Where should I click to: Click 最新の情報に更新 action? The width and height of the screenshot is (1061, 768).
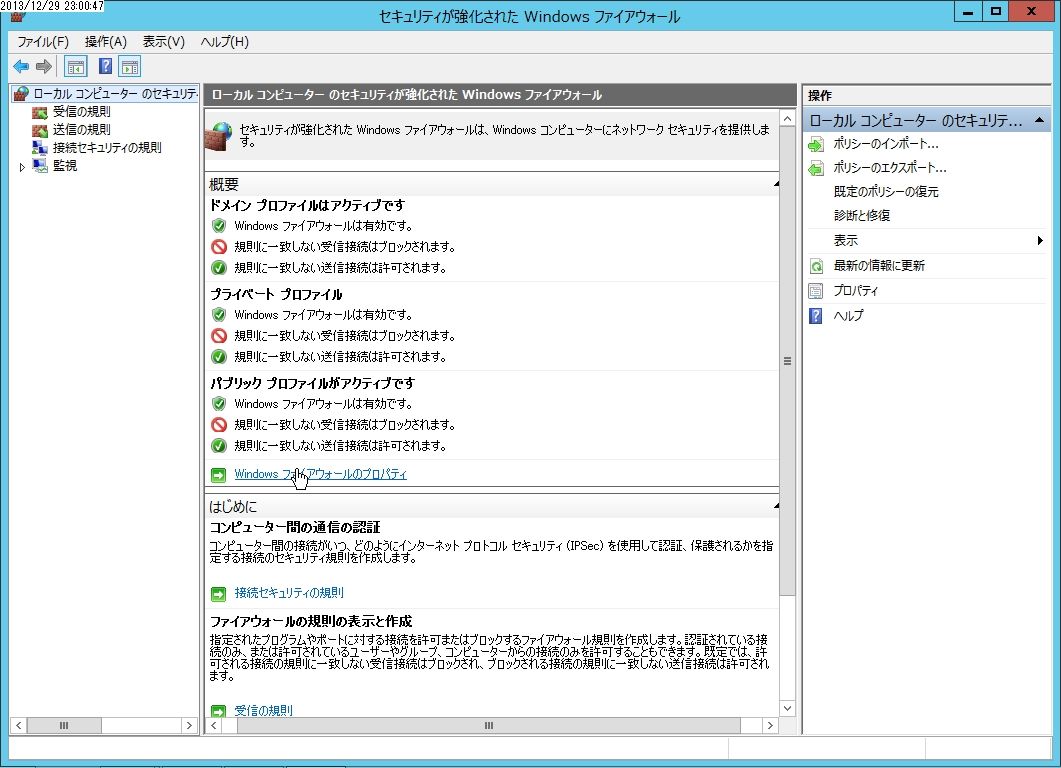879,265
